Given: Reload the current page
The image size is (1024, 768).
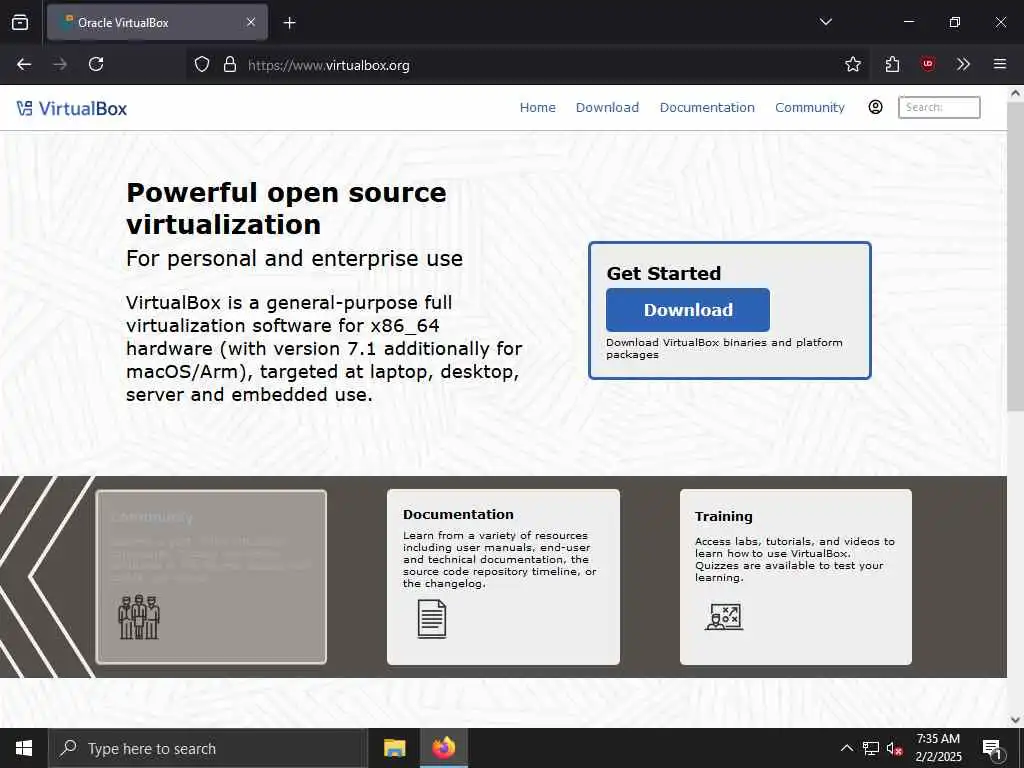Looking at the screenshot, I should 96,64.
